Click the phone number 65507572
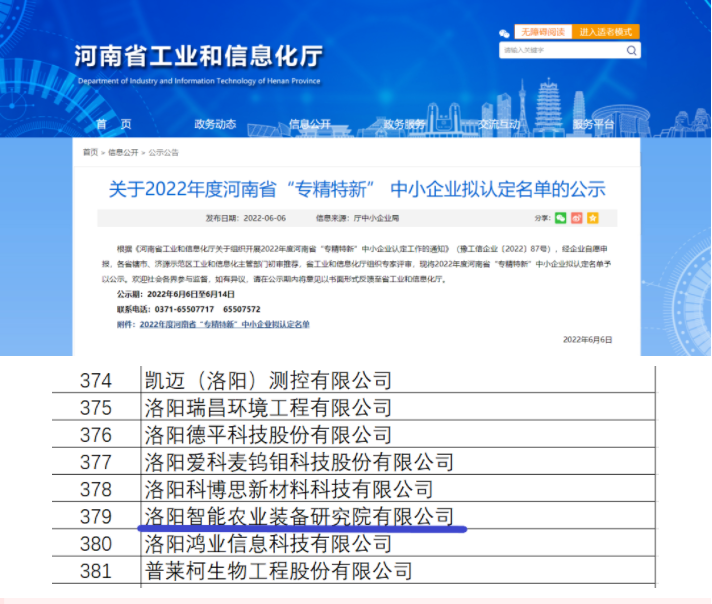 point(242,309)
